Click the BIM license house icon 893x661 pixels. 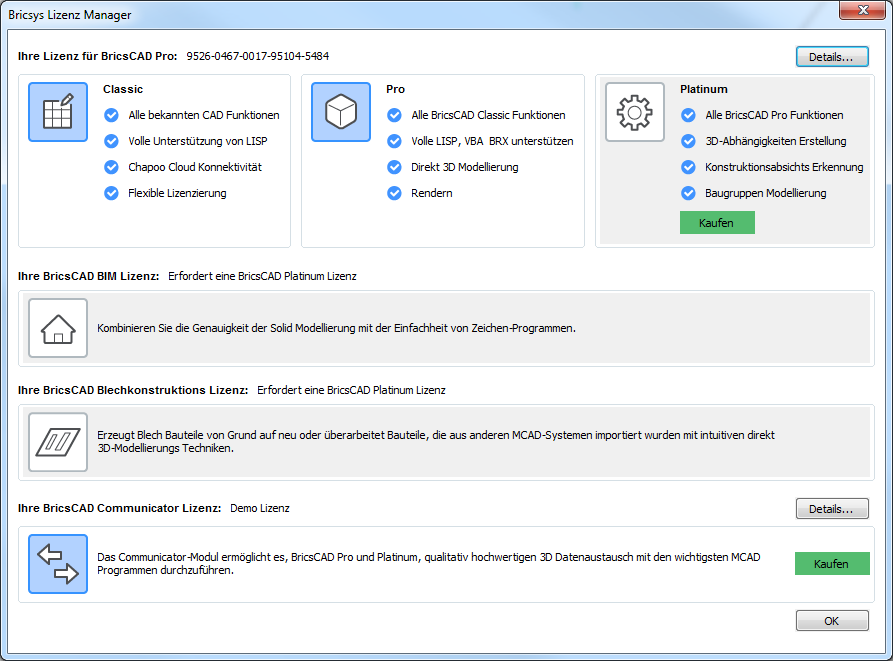[x=58, y=328]
